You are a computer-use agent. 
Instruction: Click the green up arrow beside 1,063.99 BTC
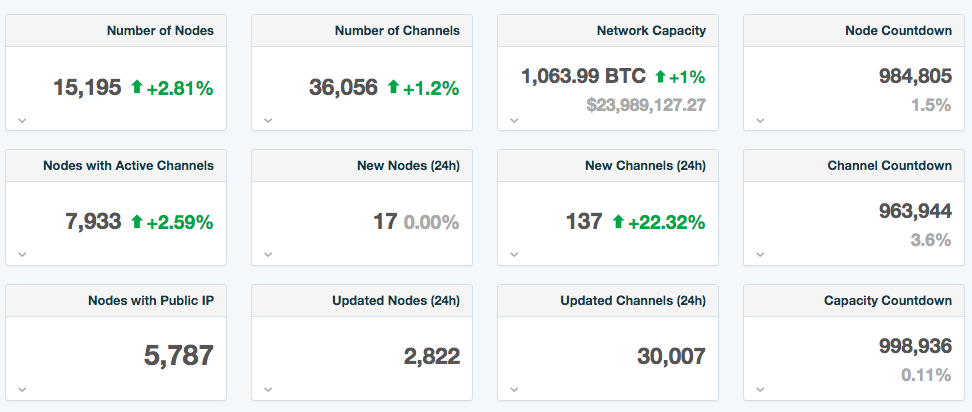(x=660, y=76)
